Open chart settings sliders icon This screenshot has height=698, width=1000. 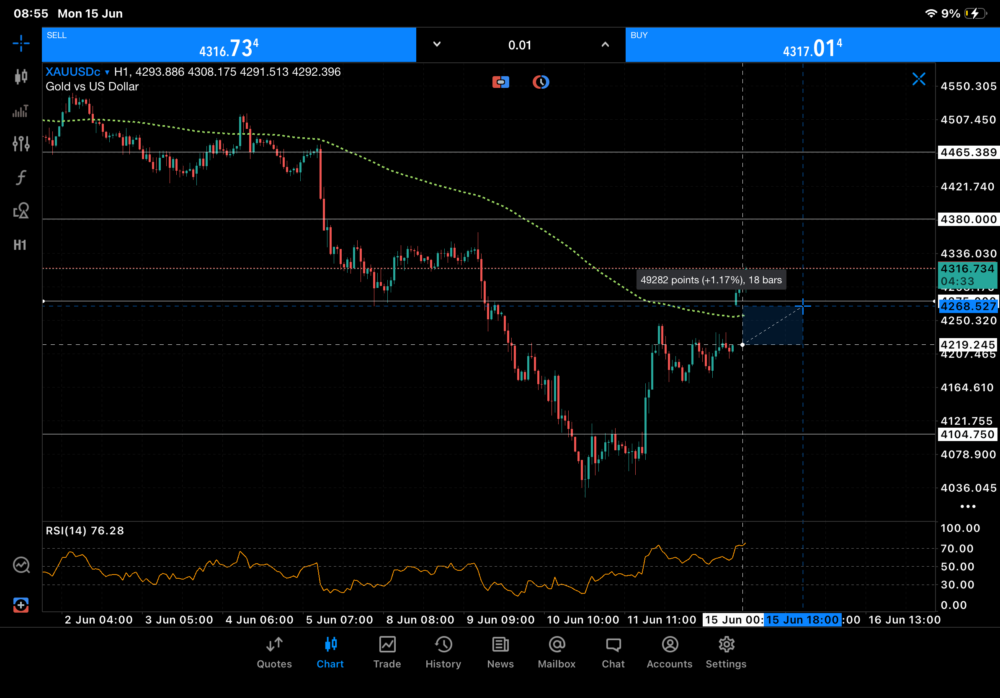[x=20, y=144]
